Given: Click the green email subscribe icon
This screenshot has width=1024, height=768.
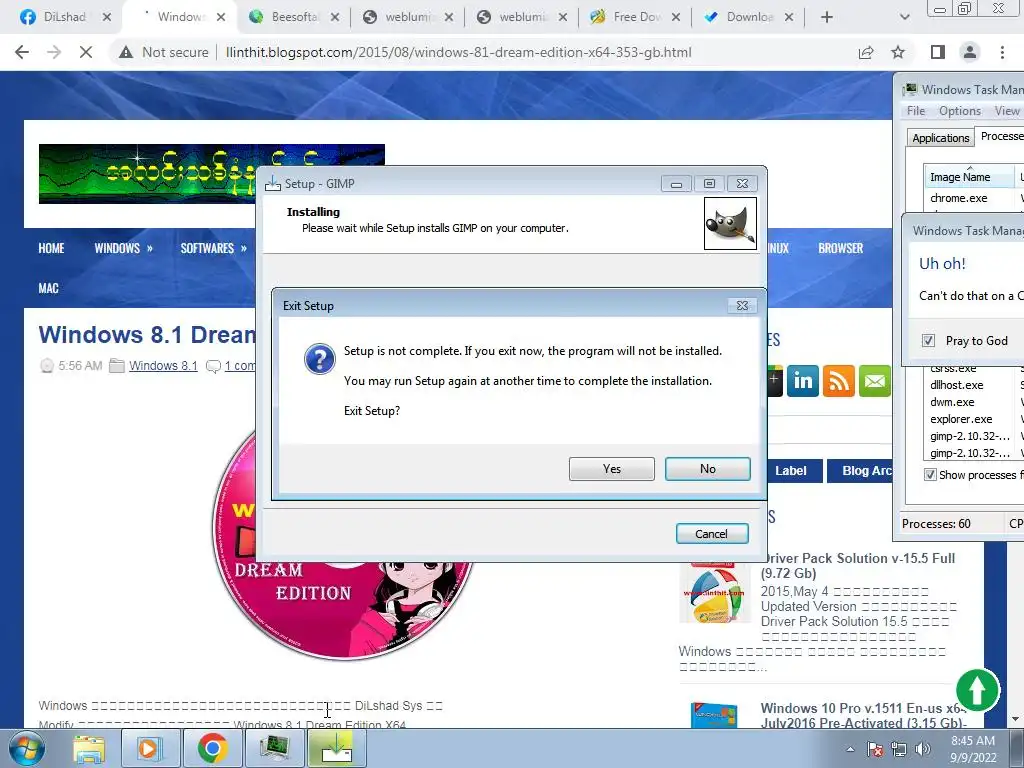Looking at the screenshot, I should (x=874, y=381).
